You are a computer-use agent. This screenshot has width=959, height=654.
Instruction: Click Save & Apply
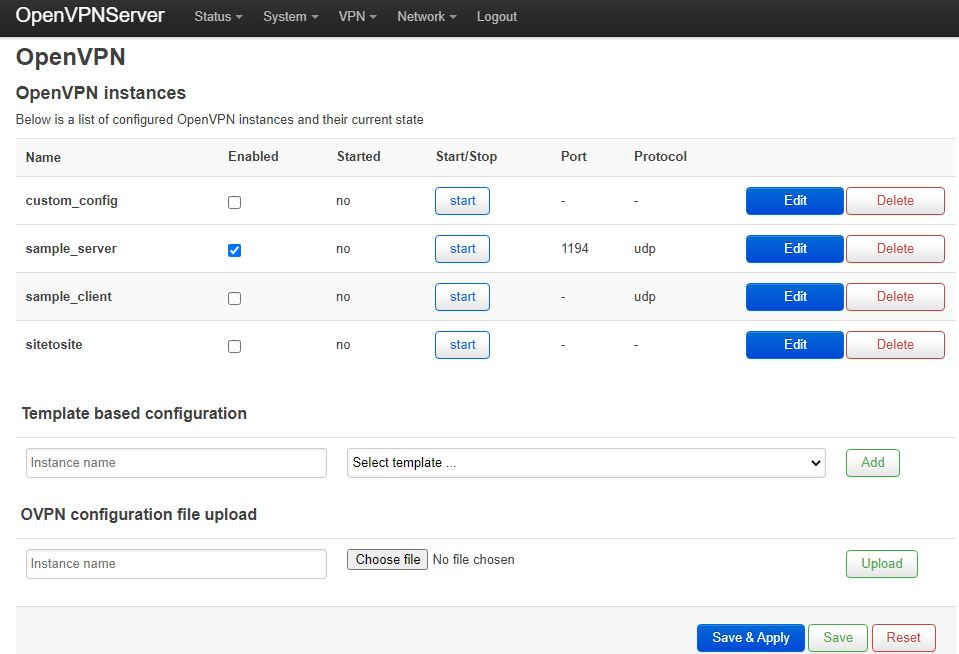coord(750,637)
